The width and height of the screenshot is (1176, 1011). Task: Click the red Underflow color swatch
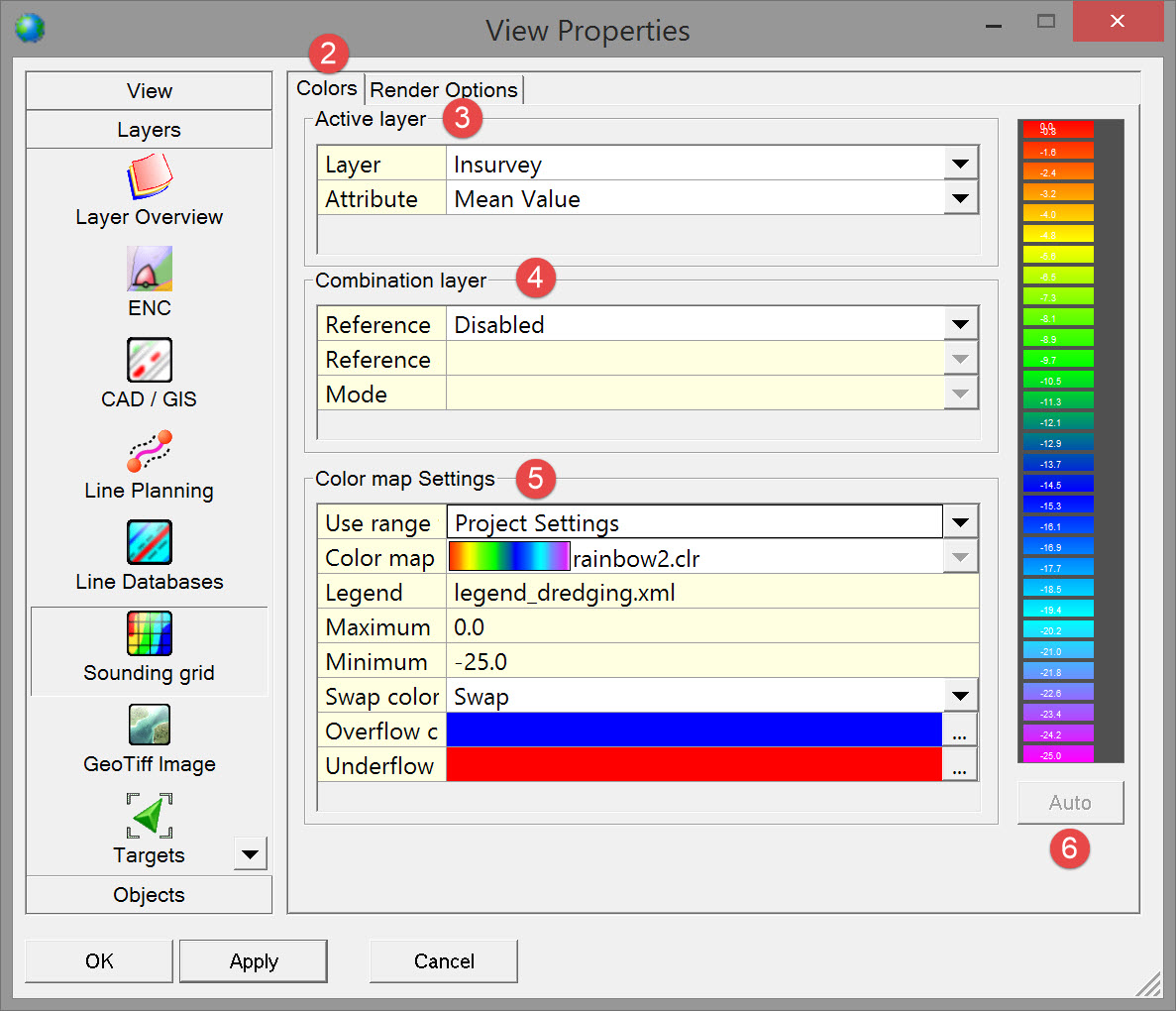694,766
